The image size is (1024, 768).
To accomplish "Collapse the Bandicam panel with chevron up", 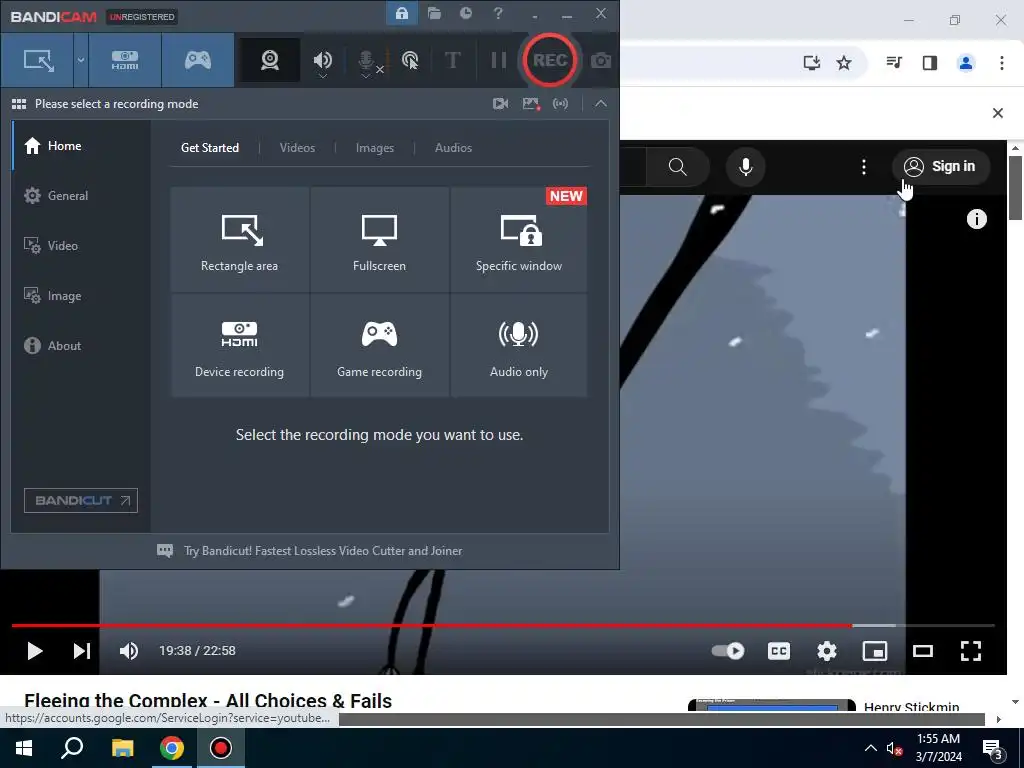I will click(601, 104).
